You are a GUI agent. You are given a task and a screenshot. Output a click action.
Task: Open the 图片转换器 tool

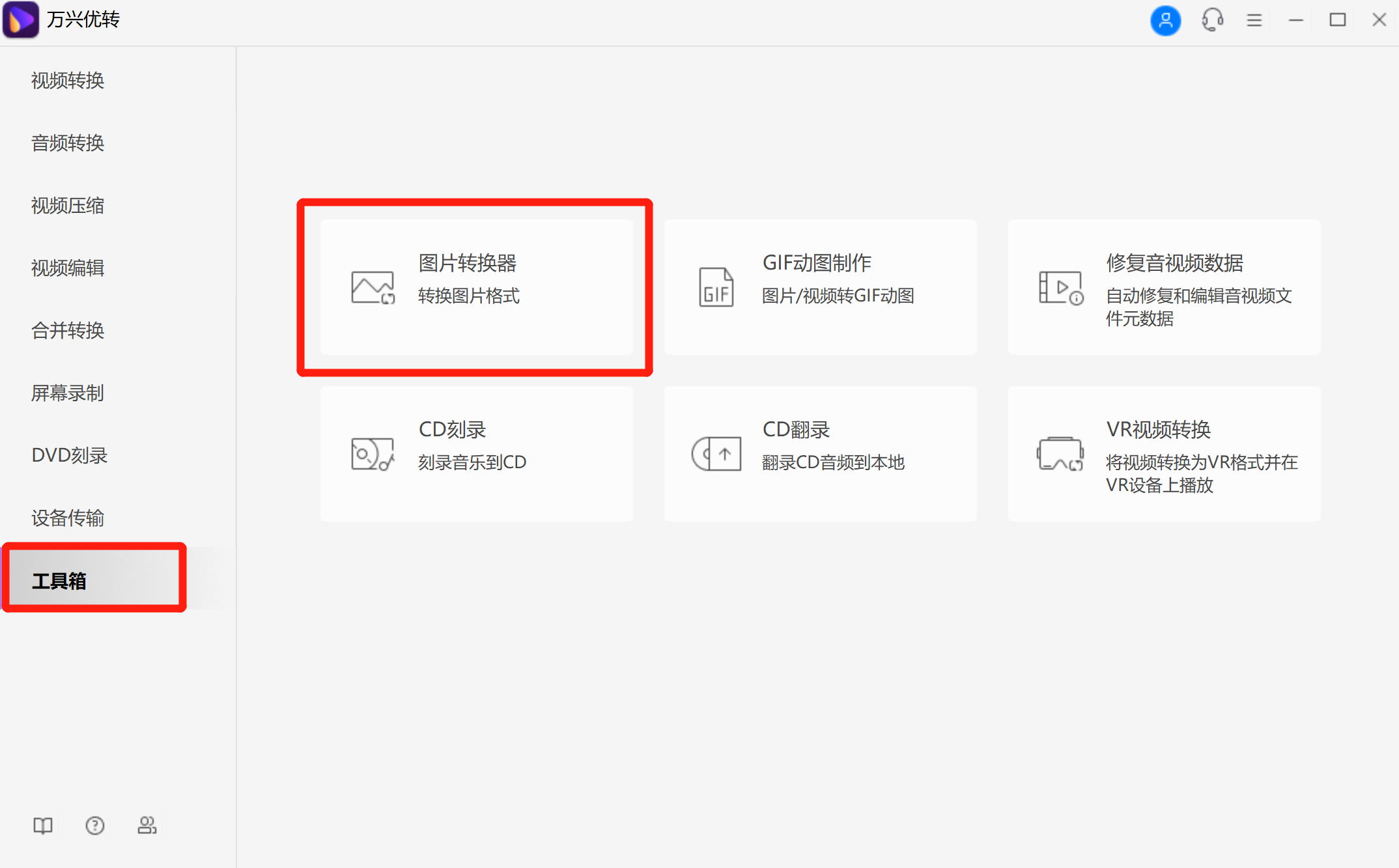[x=475, y=287]
